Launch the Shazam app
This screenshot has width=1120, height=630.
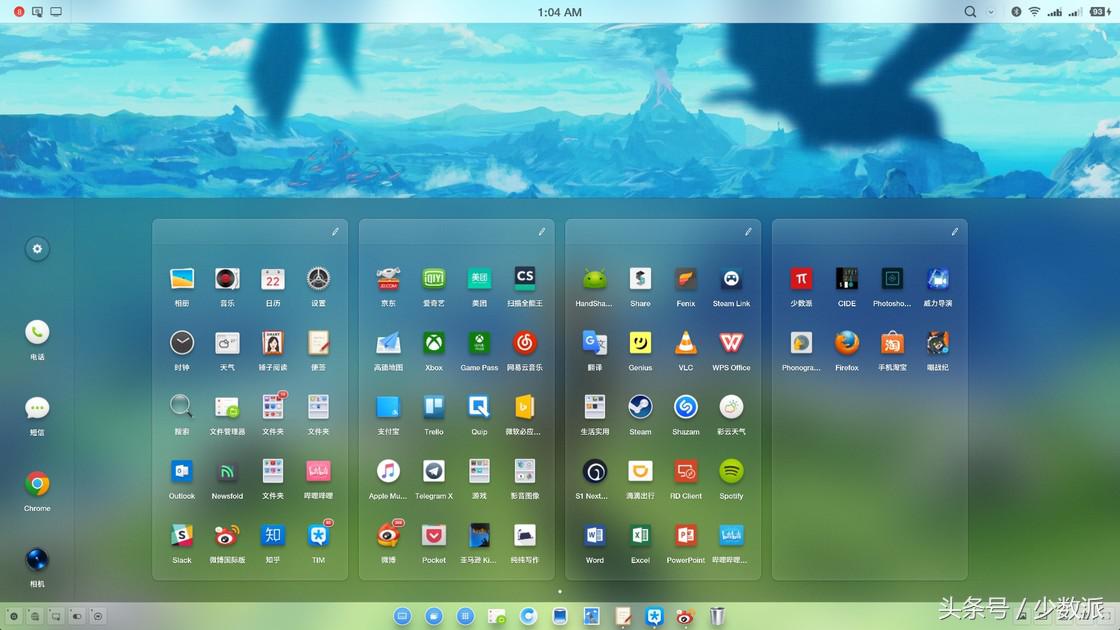(685, 407)
